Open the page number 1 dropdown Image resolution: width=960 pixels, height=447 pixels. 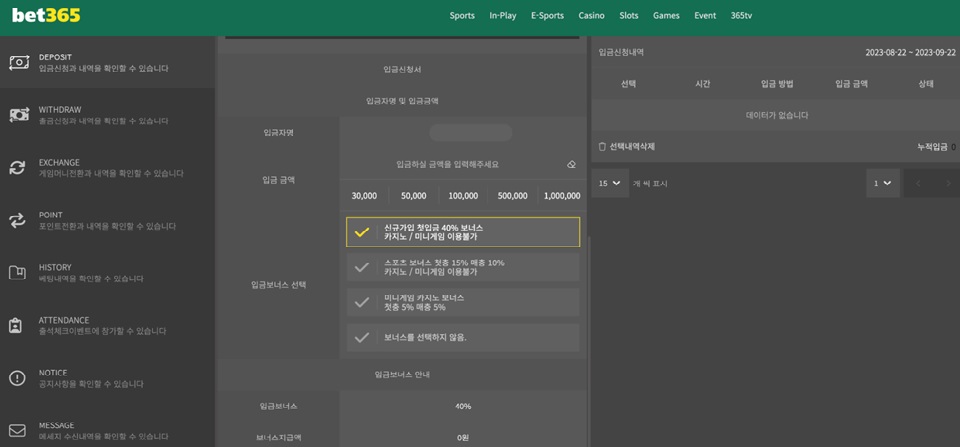click(x=883, y=183)
